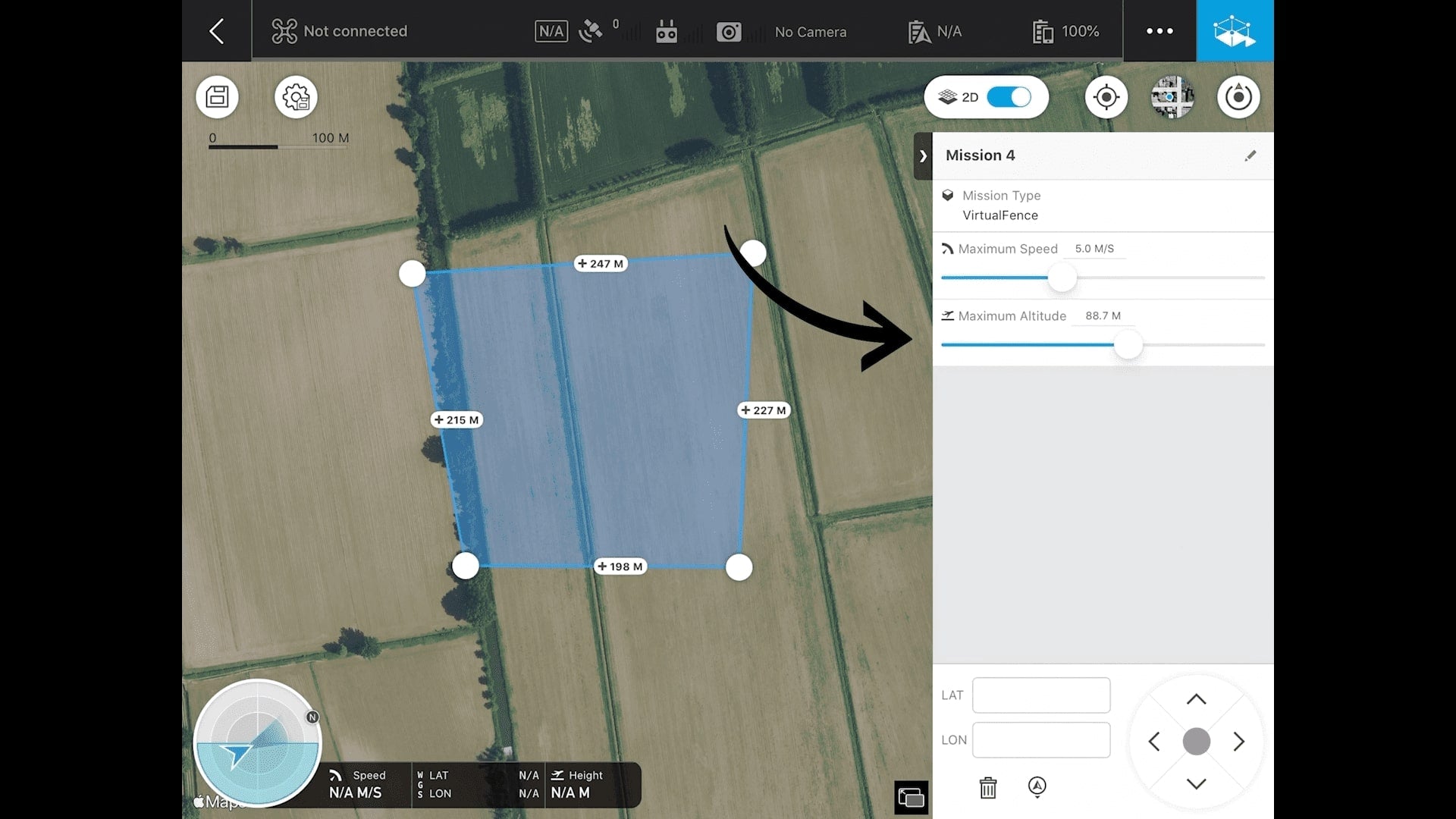Toggle the 2D map view switch
1456x819 pixels.
point(1009,97)
